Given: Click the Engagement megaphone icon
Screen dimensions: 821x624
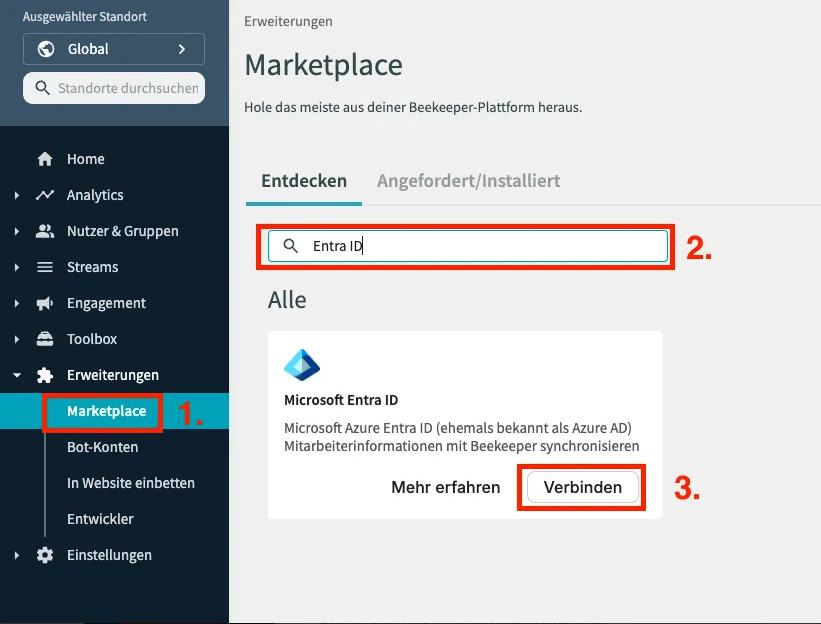Looking at the screenshot, I should [45, 303].
